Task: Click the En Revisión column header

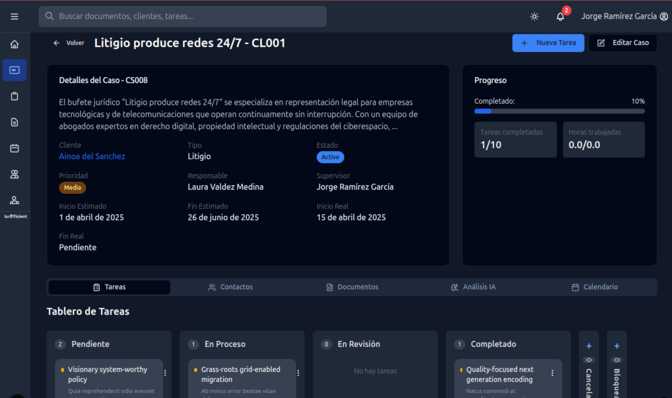Action: [x=359, y=344]
